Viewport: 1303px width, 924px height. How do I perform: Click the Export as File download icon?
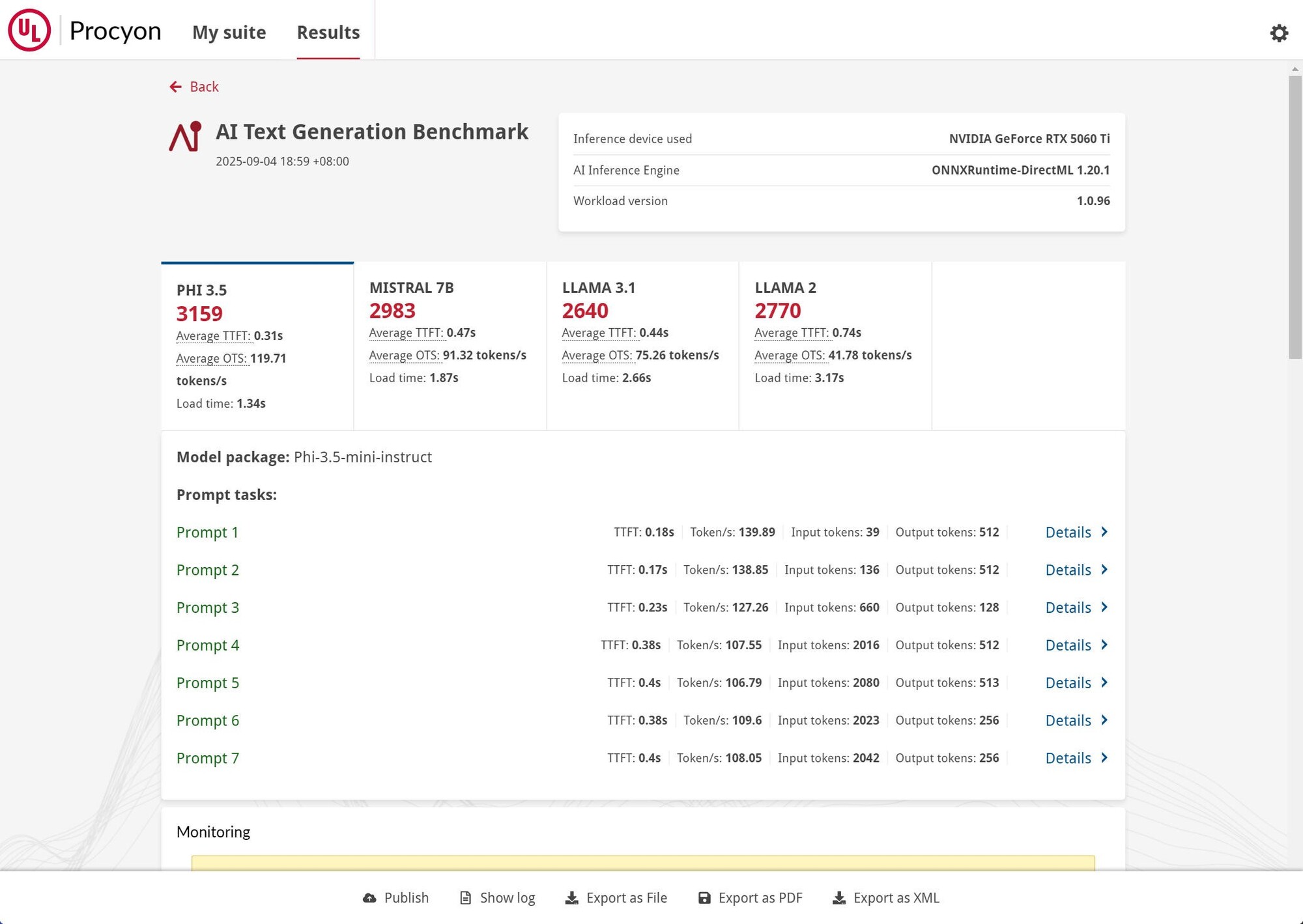click(571, 898)
